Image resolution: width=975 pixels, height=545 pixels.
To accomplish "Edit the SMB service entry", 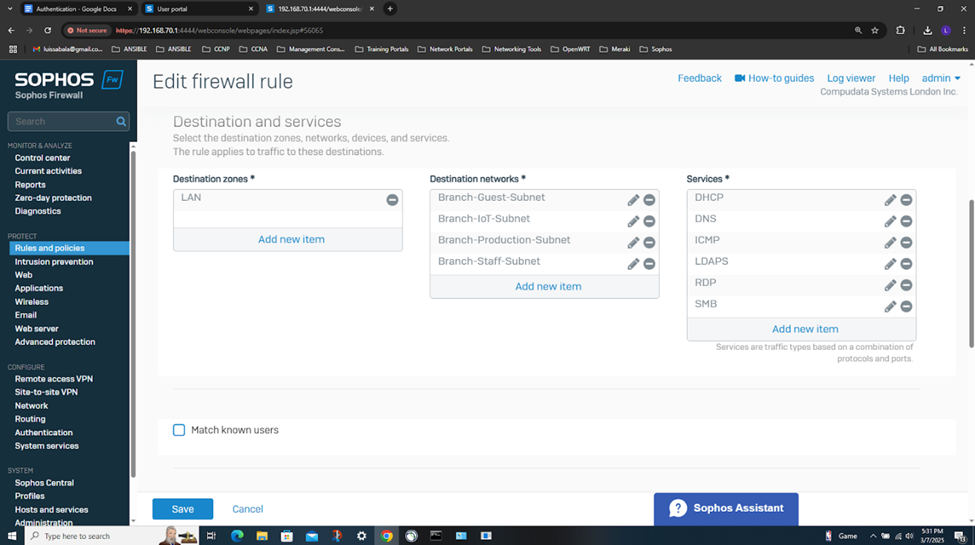I will (x=890, y=306).
